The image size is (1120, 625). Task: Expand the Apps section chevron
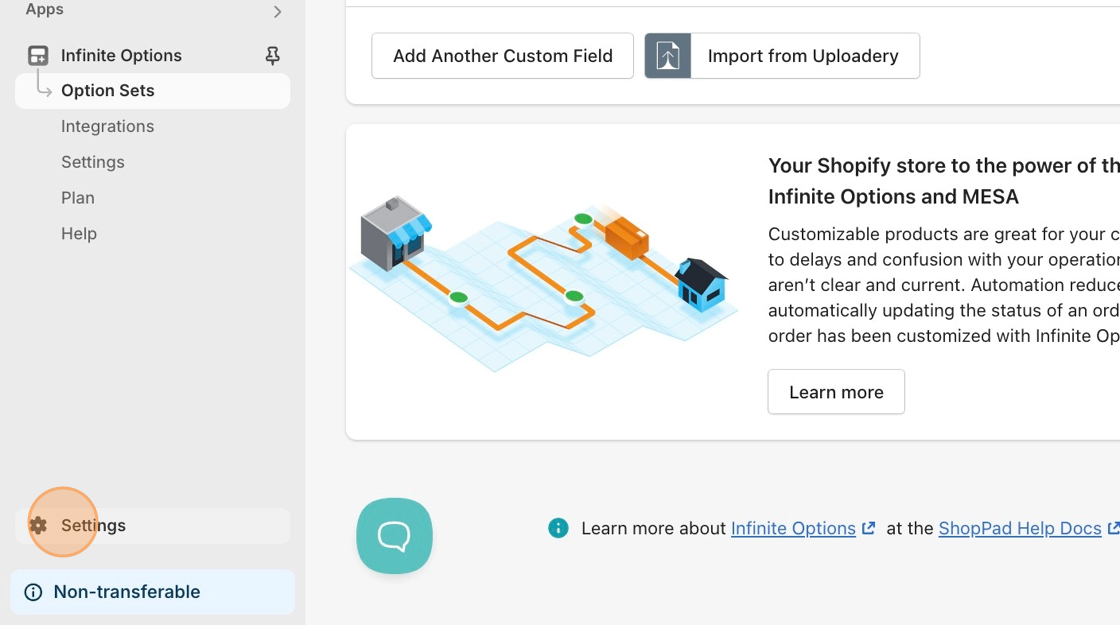pos(277,12)
